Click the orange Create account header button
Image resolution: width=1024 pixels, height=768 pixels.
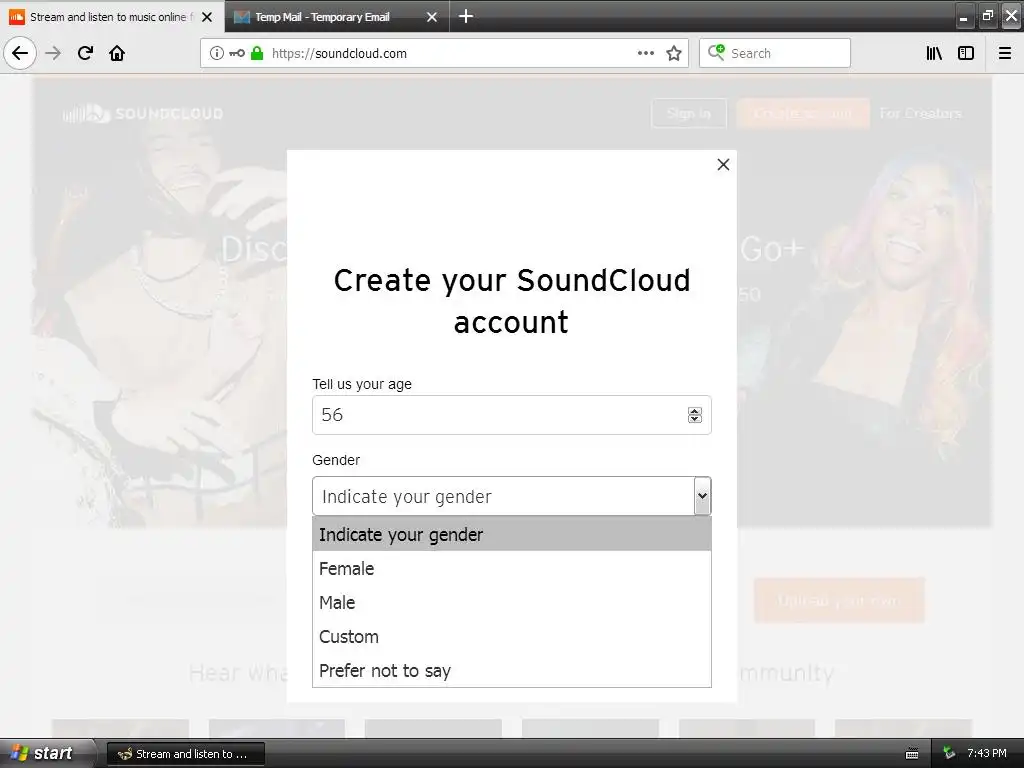(x=803, y=114)
